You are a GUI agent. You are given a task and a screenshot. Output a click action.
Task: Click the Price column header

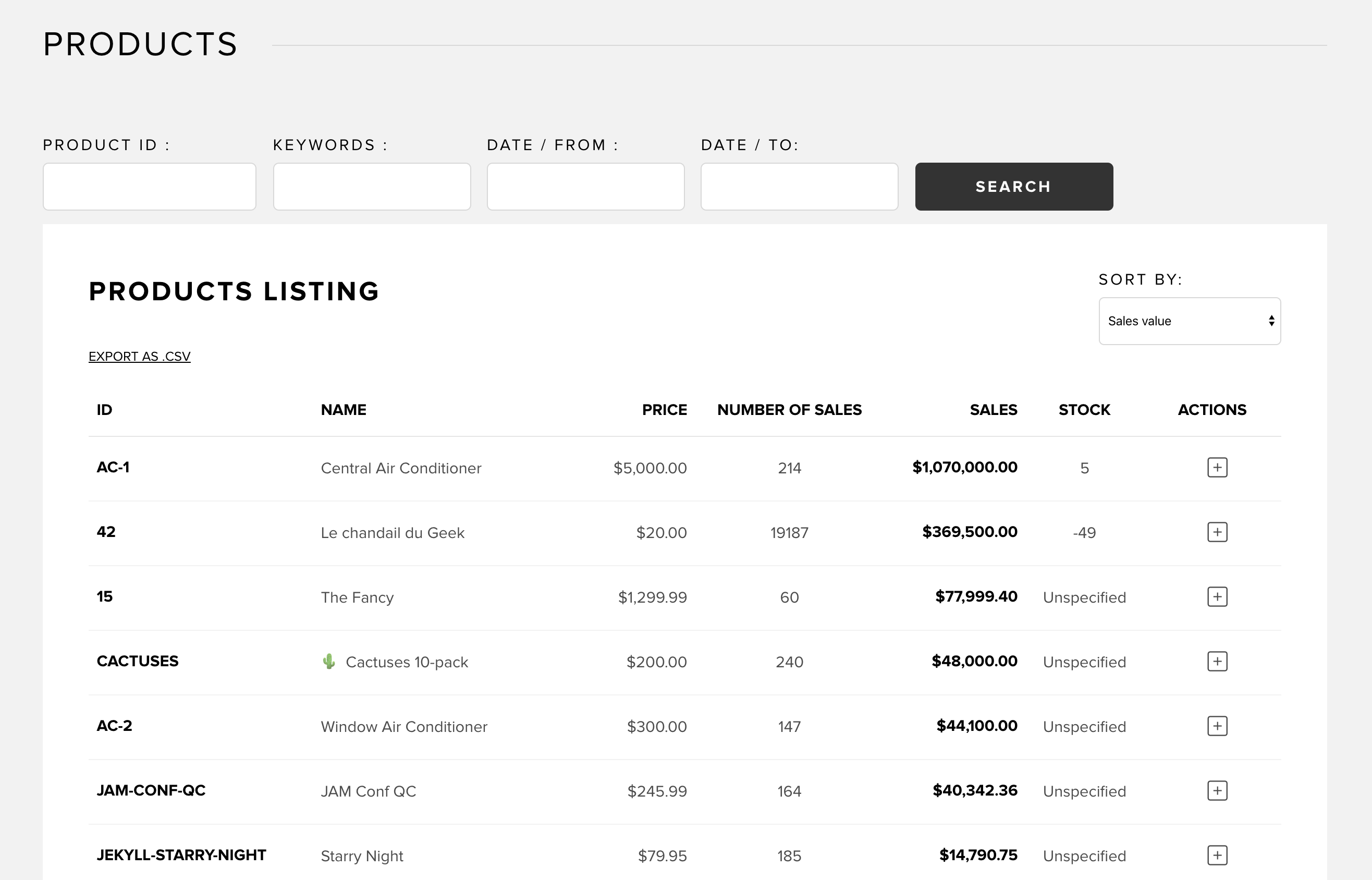click(664, 410)
